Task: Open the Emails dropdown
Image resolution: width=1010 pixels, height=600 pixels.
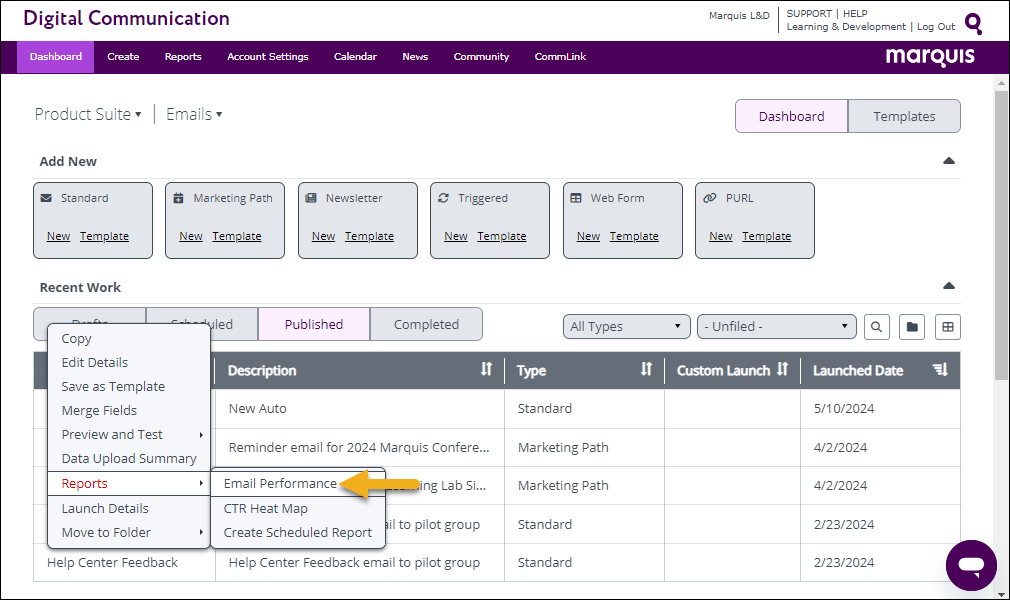Action: [x=194, y=114]
